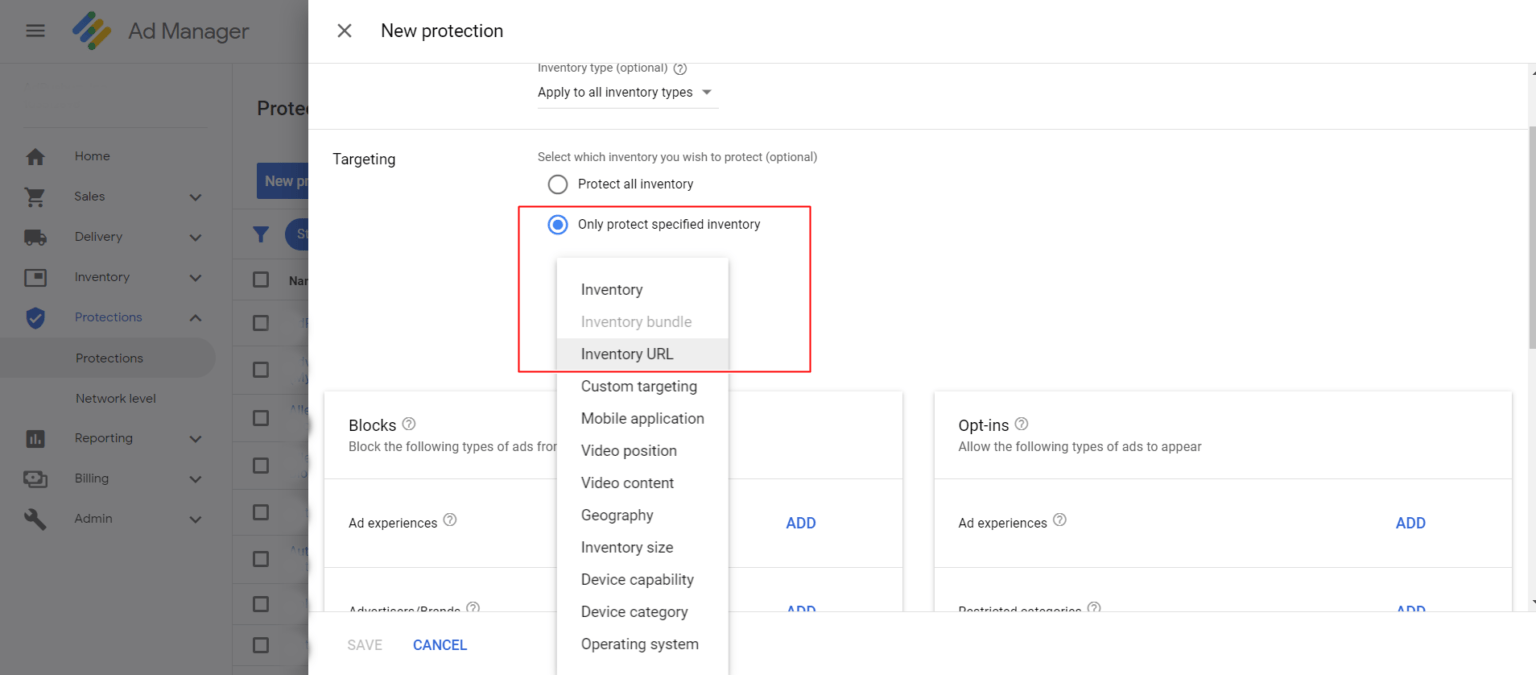Click the Reporting bar chart icon
Viewport: 1536px width, 675px height.
35,439
